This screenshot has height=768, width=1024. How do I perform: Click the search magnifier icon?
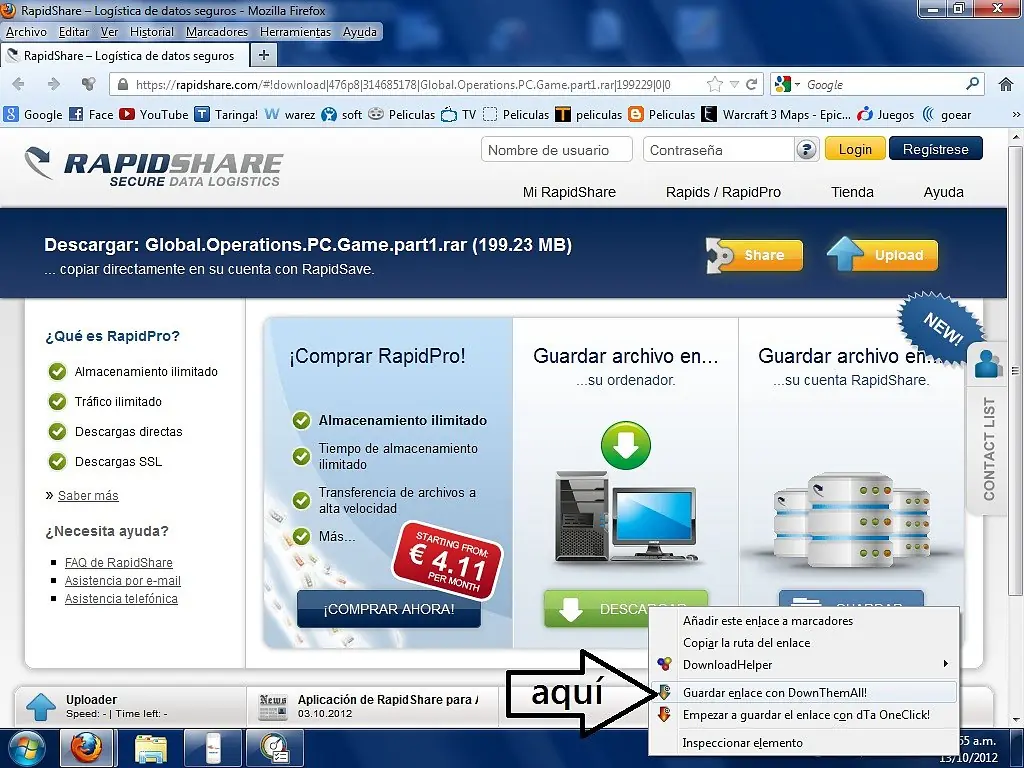[972, 84]
